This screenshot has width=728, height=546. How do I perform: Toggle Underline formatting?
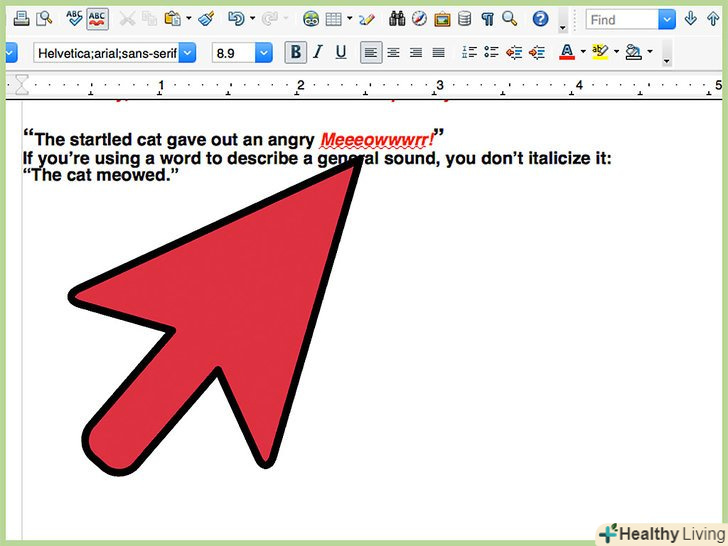pyautogui.click(x=341, y=52)
